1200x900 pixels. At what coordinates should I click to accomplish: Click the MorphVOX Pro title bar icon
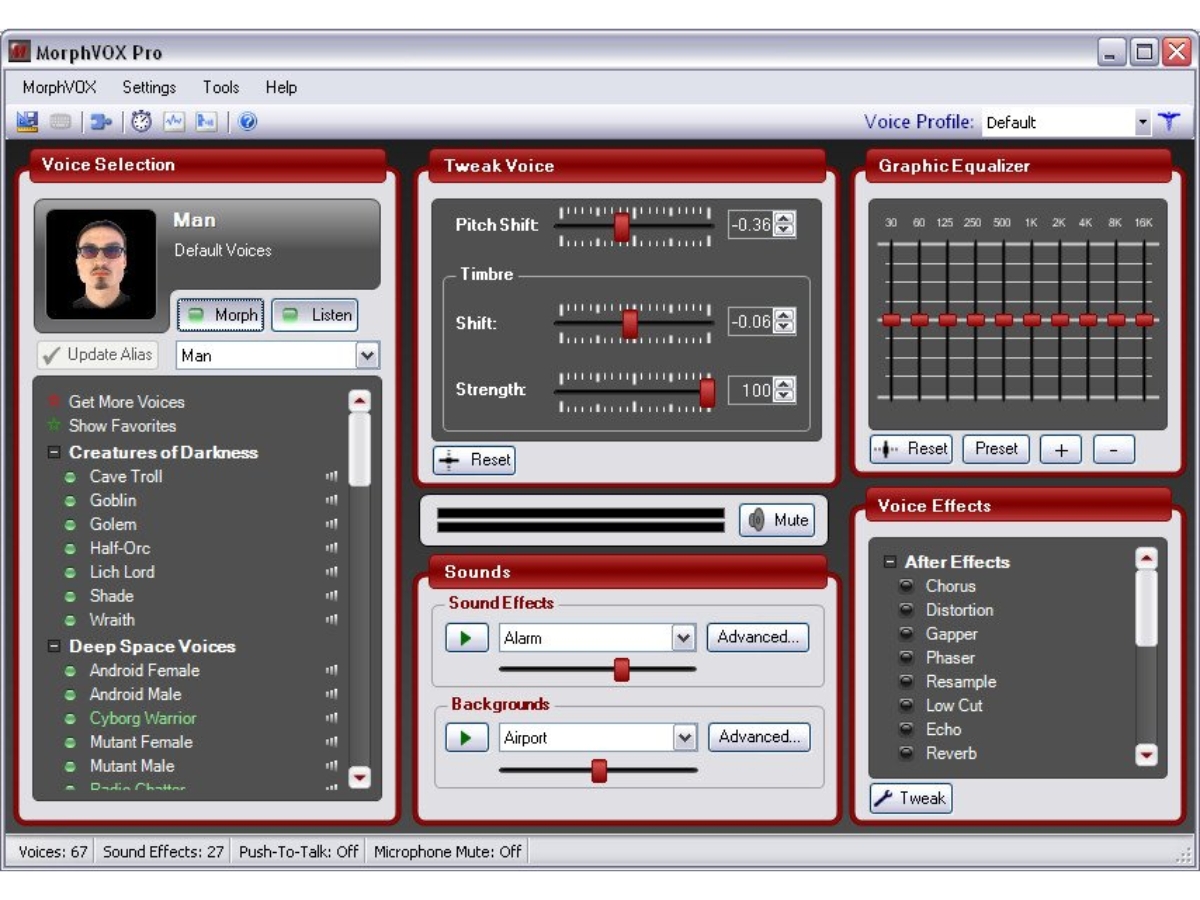(20, 52)
